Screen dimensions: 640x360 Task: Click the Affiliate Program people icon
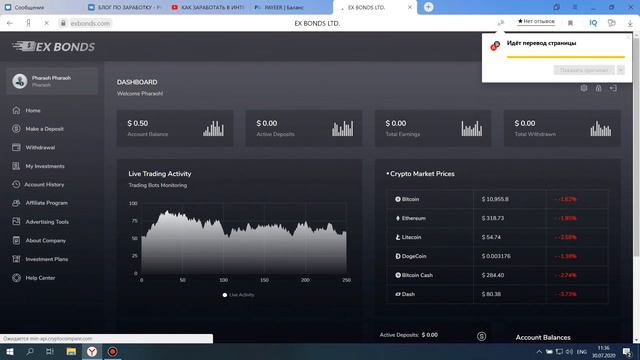[16, 203]
